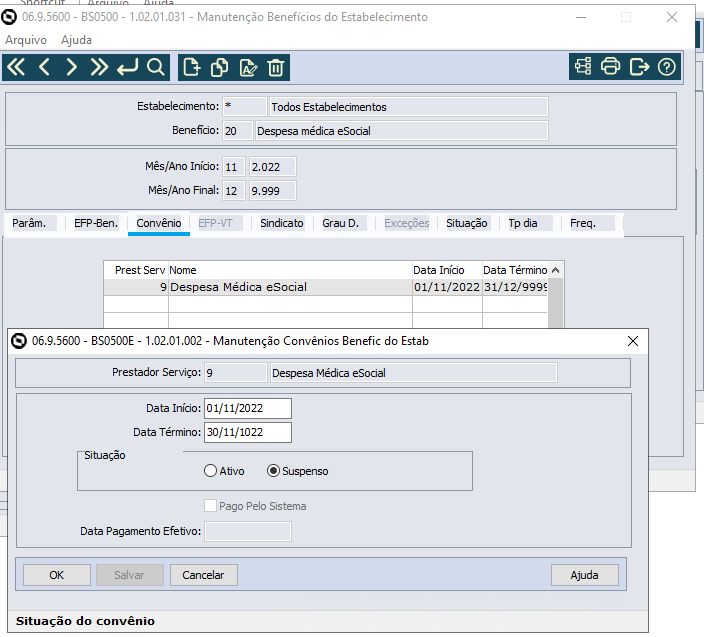Click the Data Pagamento Efetivo field
The width and height of the screenshot is (704, 637).
[248, 531]
